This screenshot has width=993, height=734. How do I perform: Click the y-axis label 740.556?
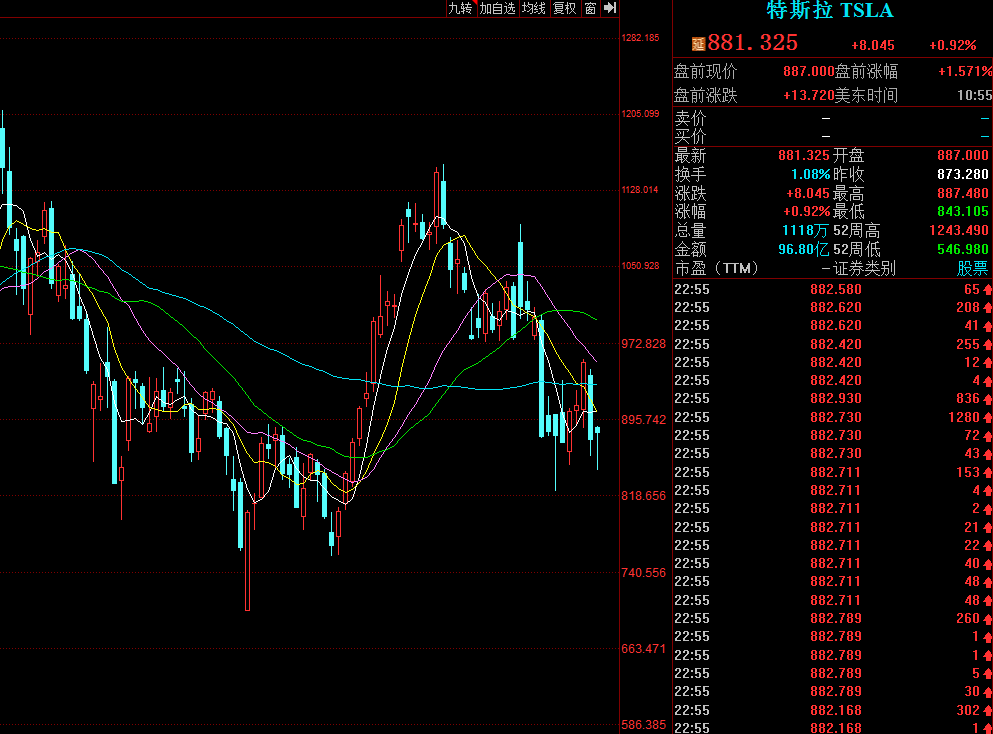click(x=643, y=573)
